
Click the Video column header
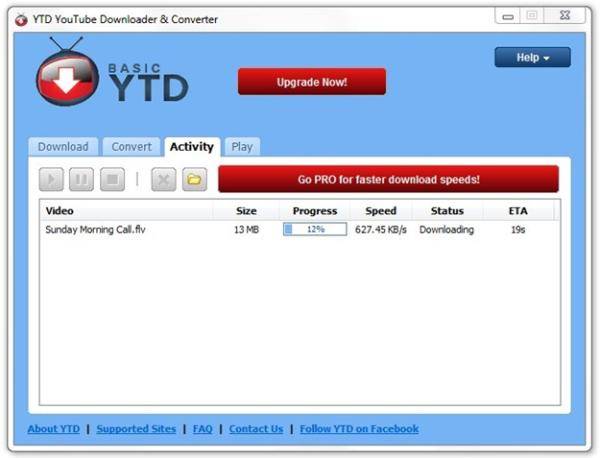[x=127, y=211]
